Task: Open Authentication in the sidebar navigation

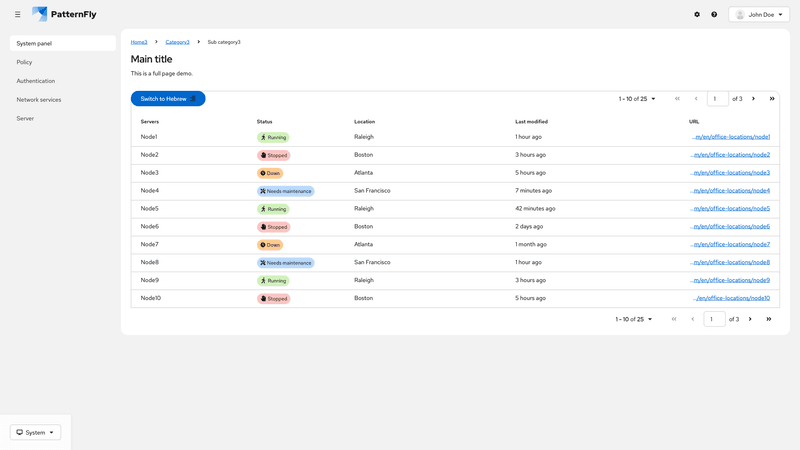Action: pyautogui.click(x=36, y=81)
